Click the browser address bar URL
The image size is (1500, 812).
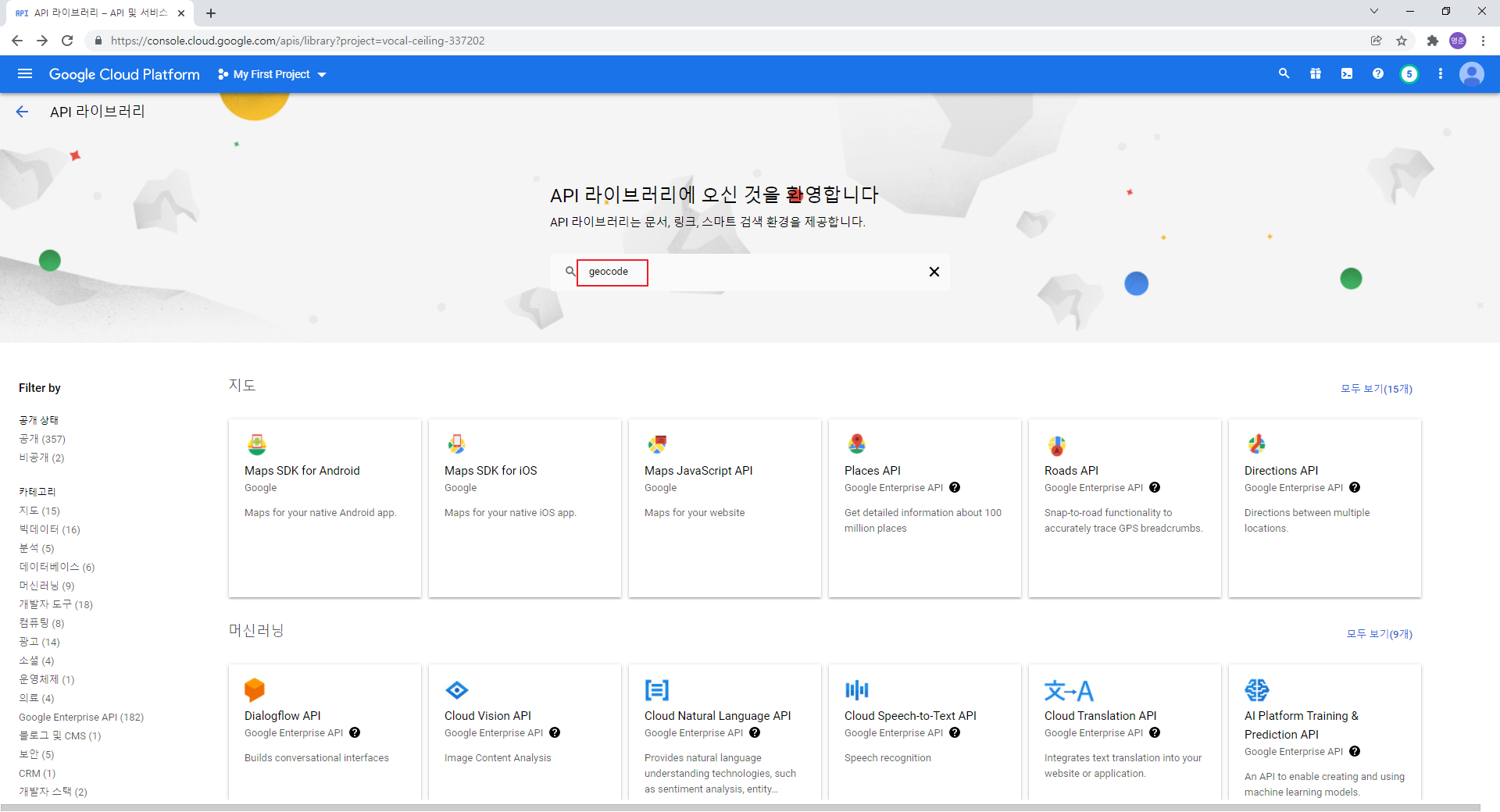click(x=298, y=41)
